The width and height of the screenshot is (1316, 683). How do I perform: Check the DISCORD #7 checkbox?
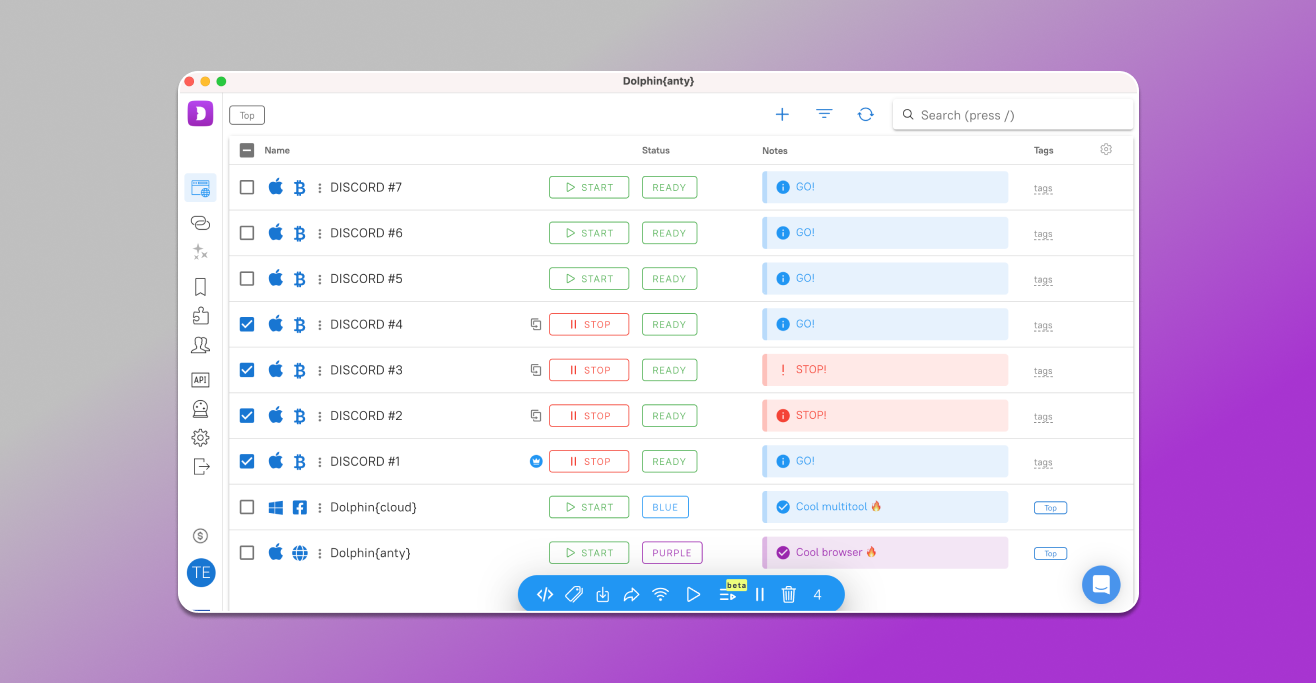pos(247,187)
